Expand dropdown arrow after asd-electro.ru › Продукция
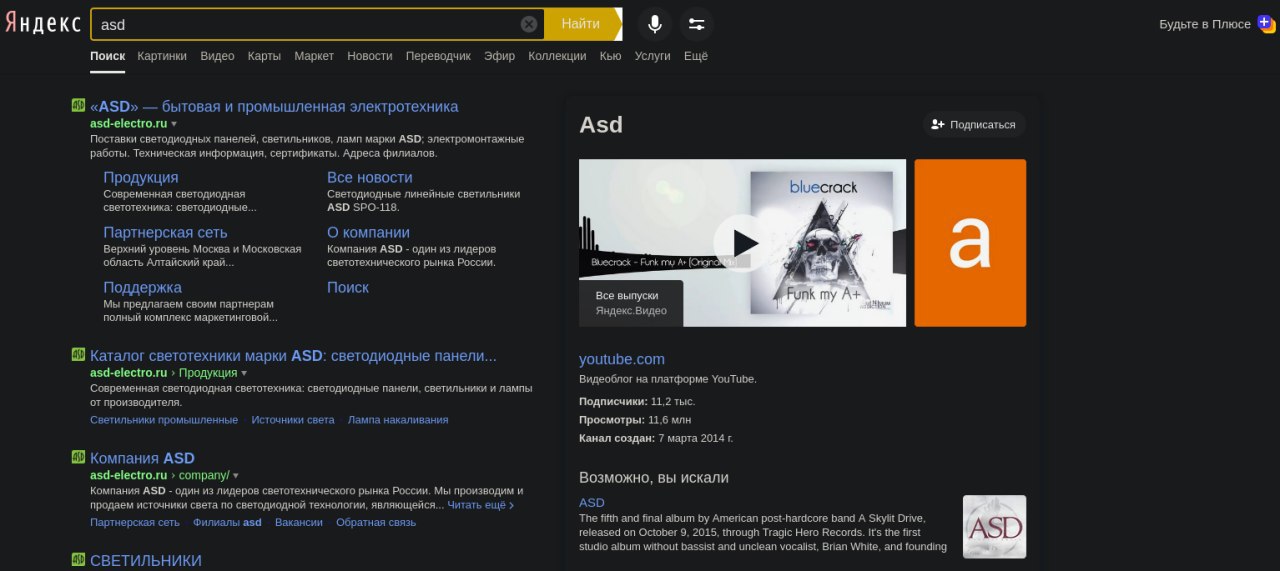The image size is (1280, 571). point(244,373)
